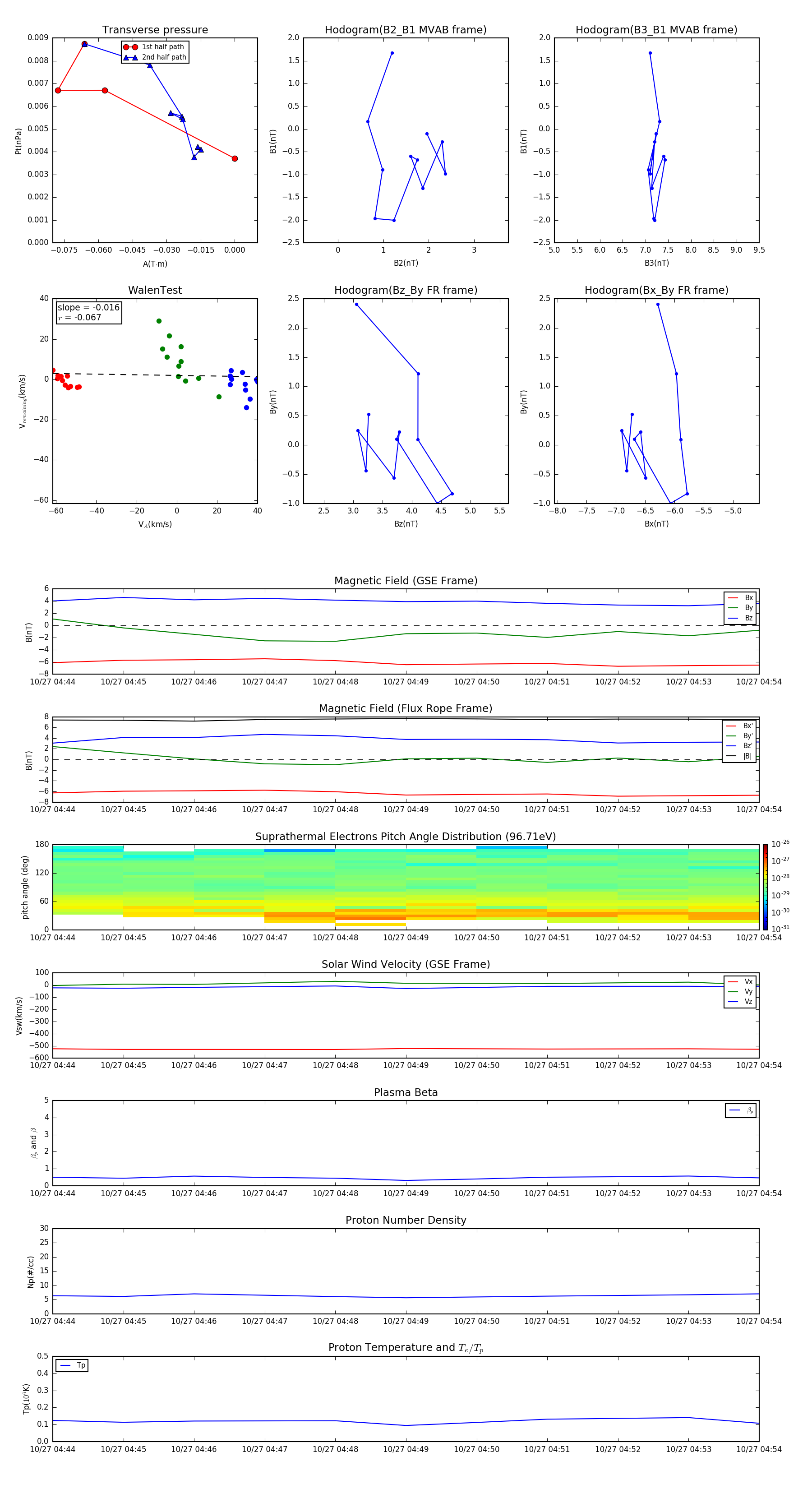Select the Suprathermal Electrons Pitch Angle Distribution title

coord(406,837)
